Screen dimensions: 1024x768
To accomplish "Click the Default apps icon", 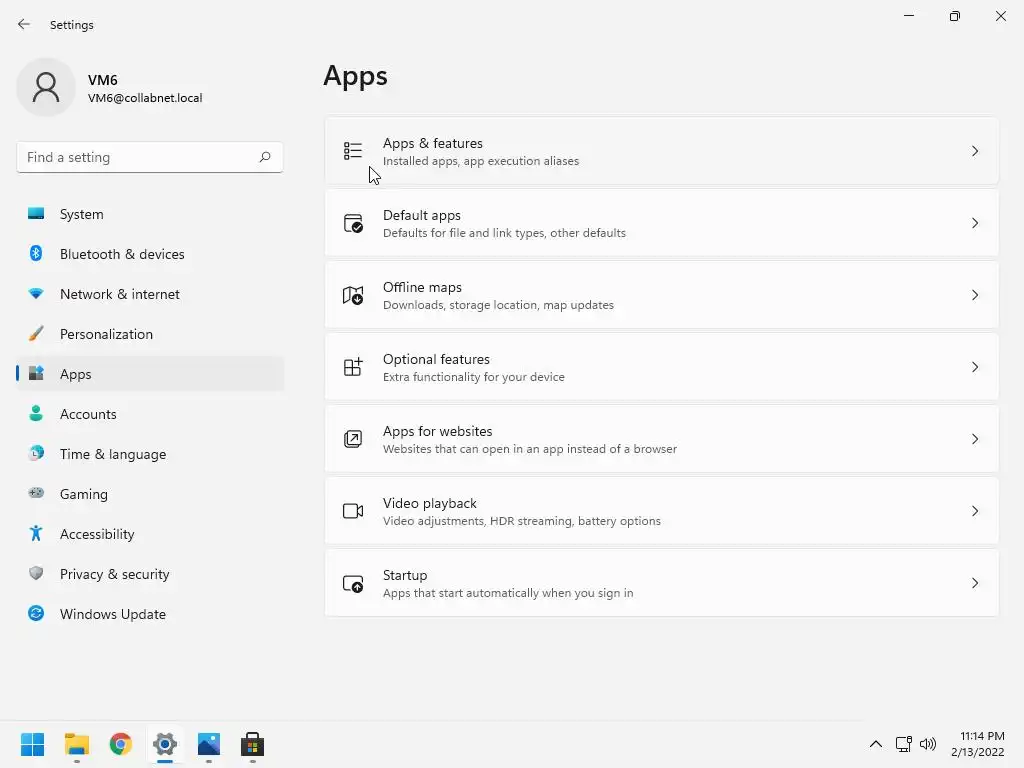I will click(x=353, y=223).
